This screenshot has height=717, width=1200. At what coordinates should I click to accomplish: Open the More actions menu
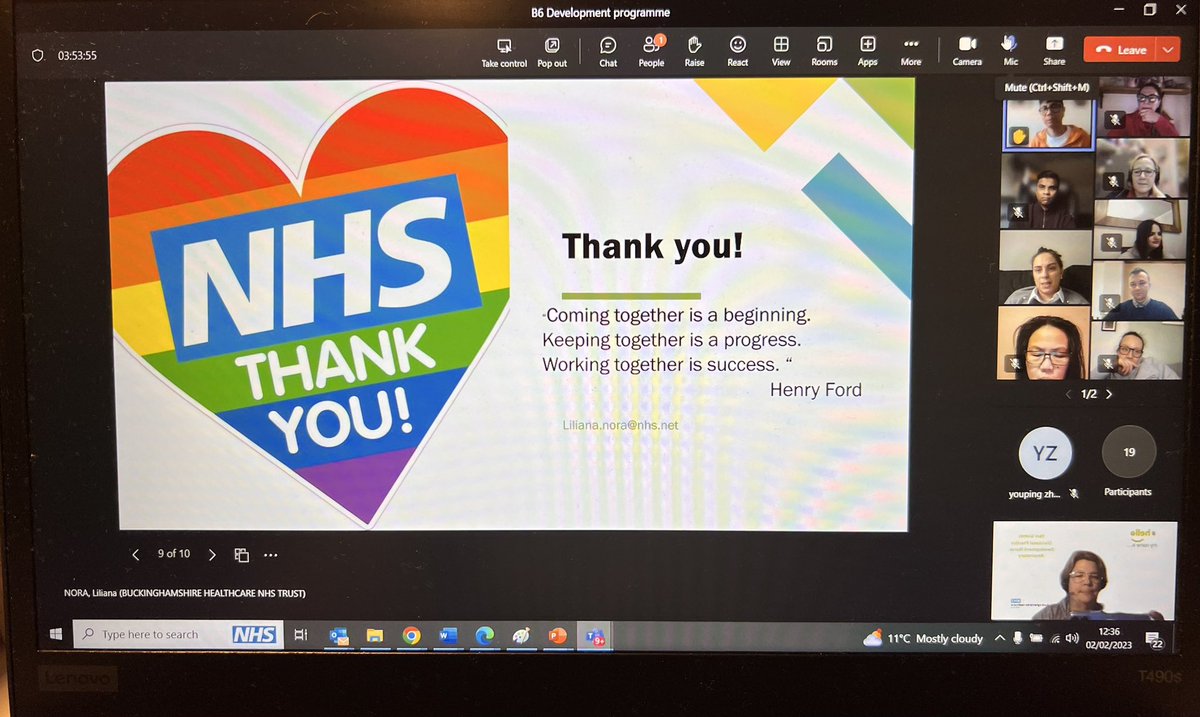tap(911, 52)
